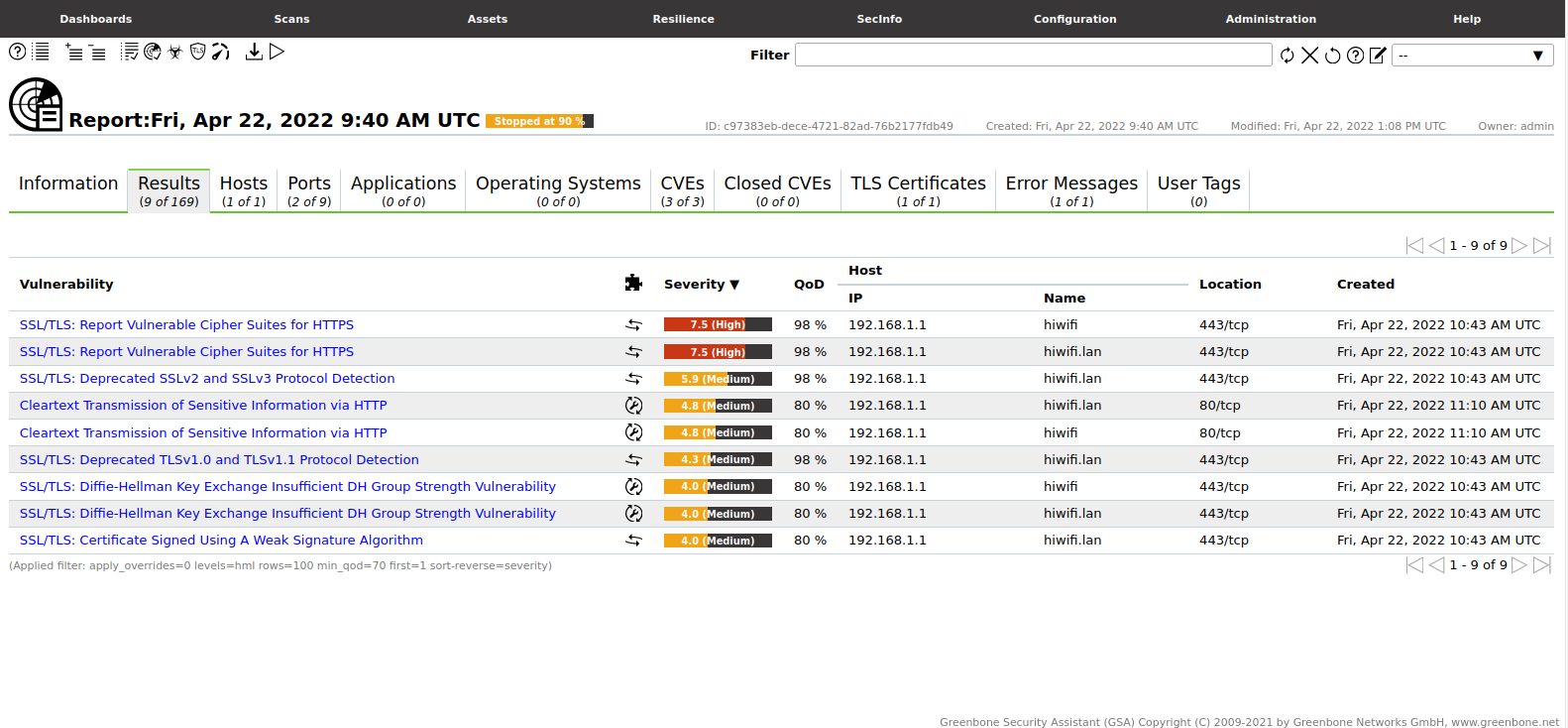This screenshot has width=1568, height=728.
Task: Download the filtered report
Action: pyautogui.click(x=254, y=52)
